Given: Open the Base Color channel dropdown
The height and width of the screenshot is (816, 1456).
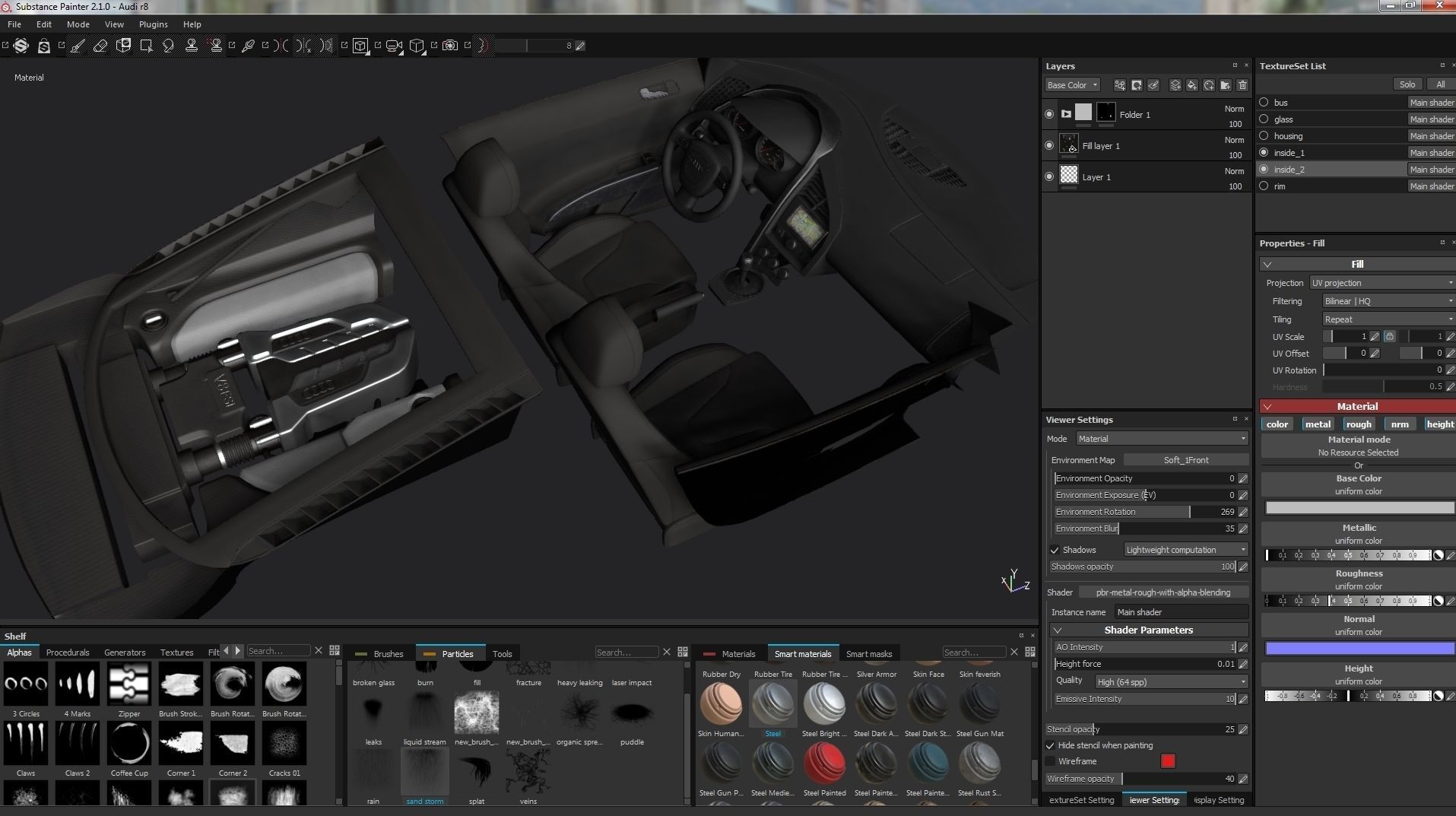Looking at the screenshot, I should [x=1072, y=85].
